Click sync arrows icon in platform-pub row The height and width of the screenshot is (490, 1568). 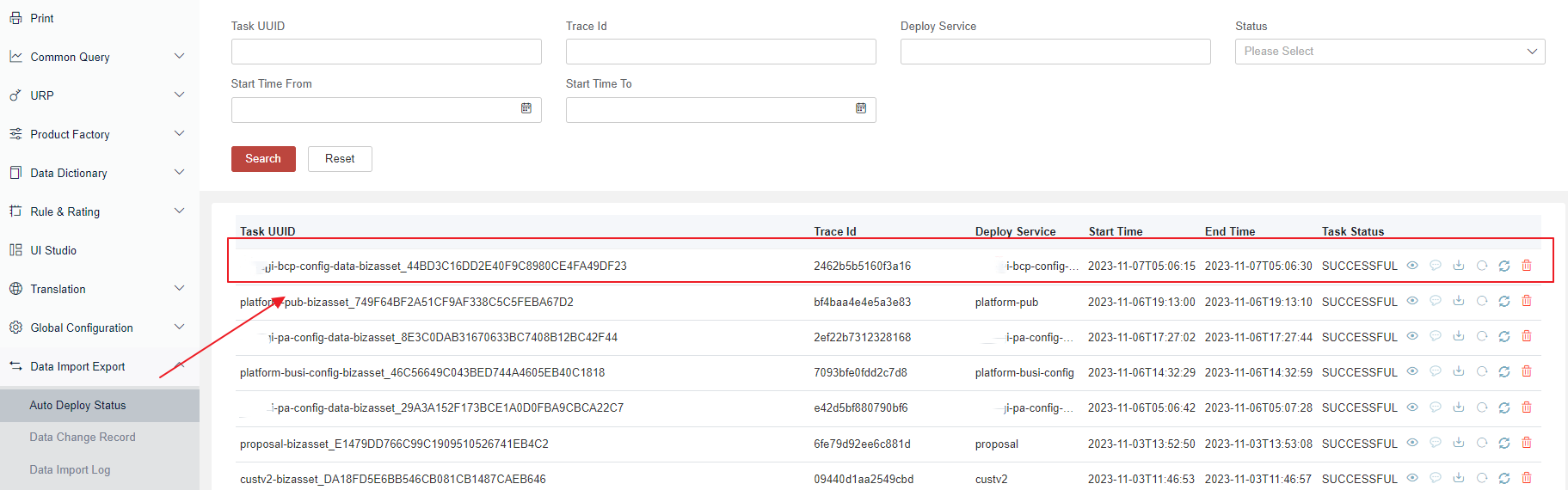tap(1504, 301)
